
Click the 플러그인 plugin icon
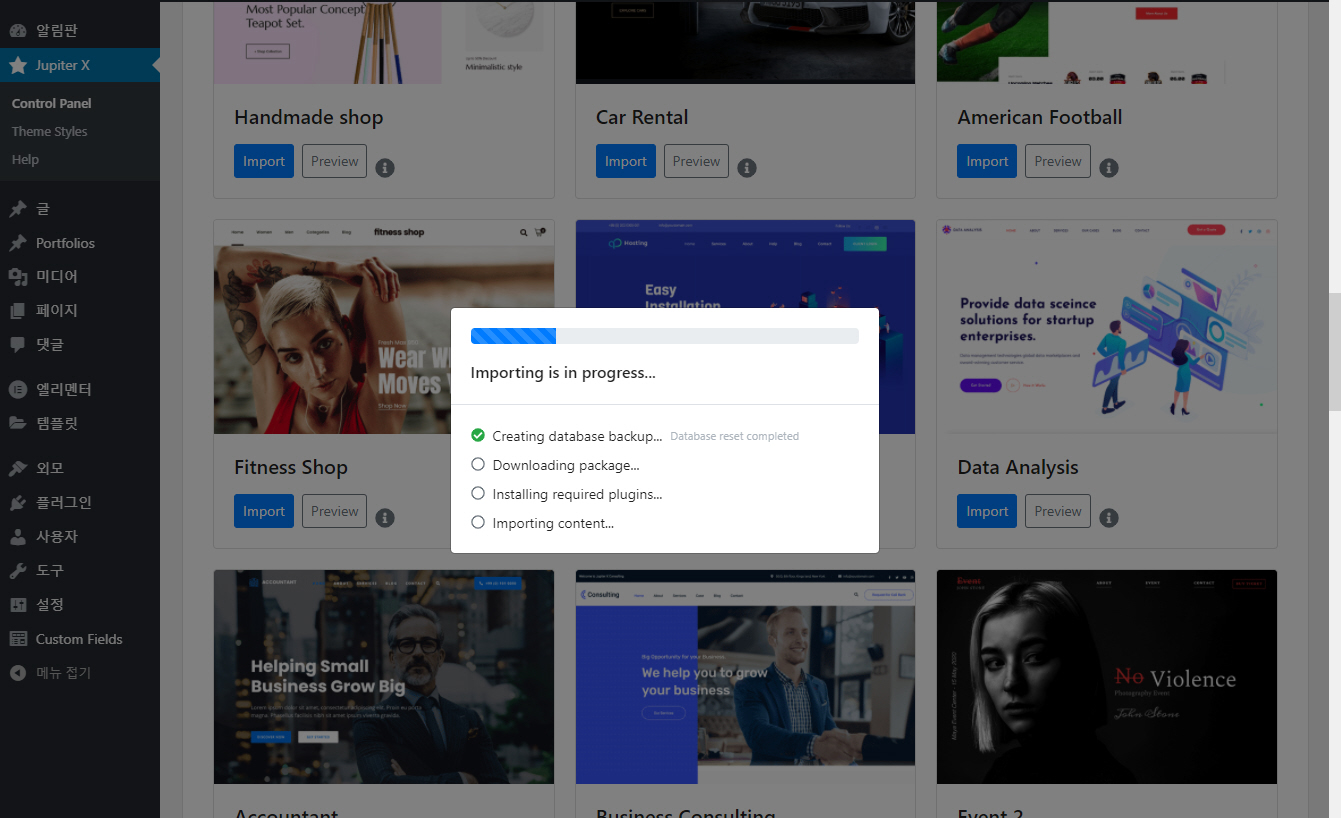[x=18, y=502]
